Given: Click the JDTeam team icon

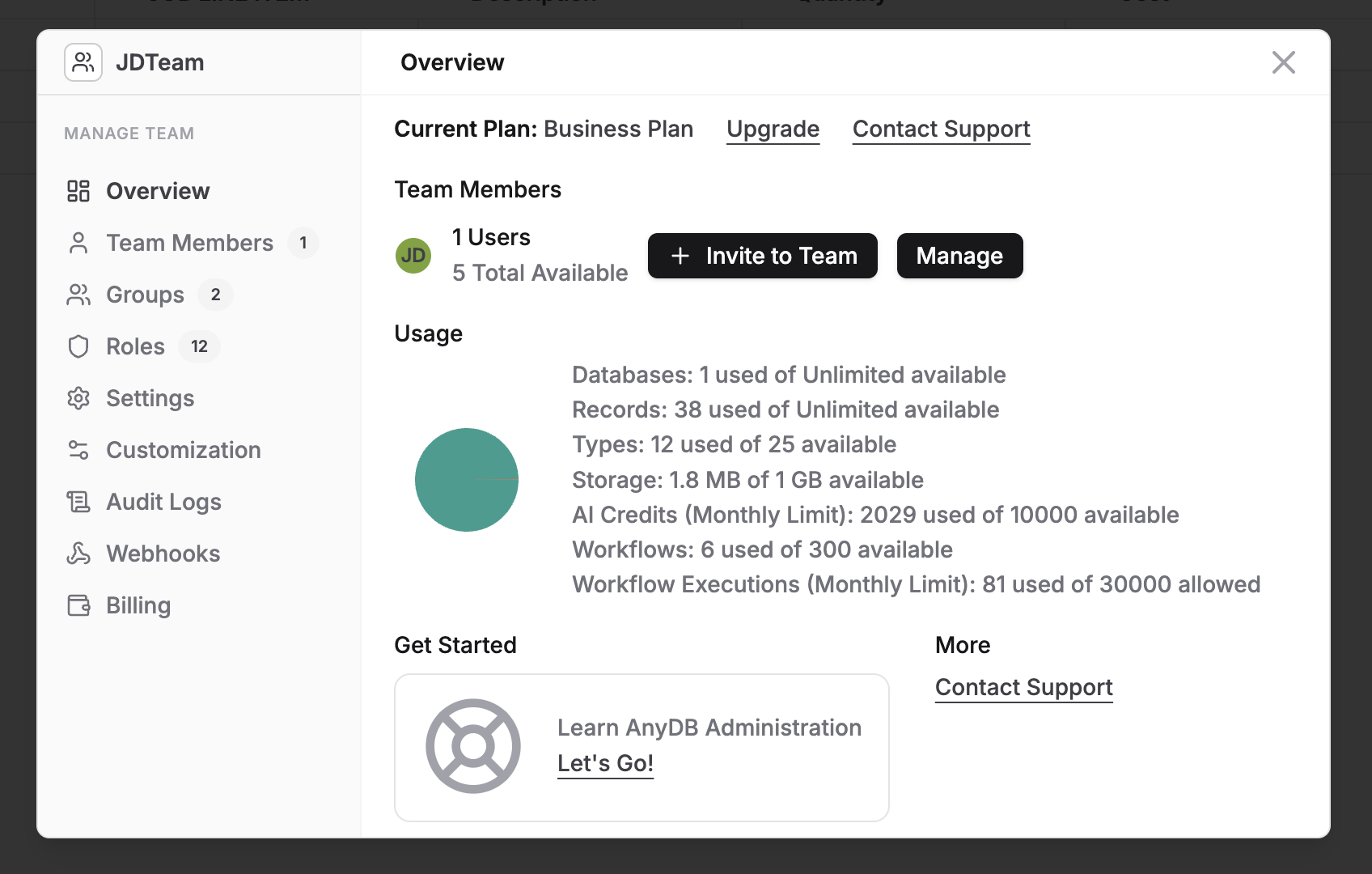Looking at the screenshot, I should pyautogui.click(x=83, y=62).
